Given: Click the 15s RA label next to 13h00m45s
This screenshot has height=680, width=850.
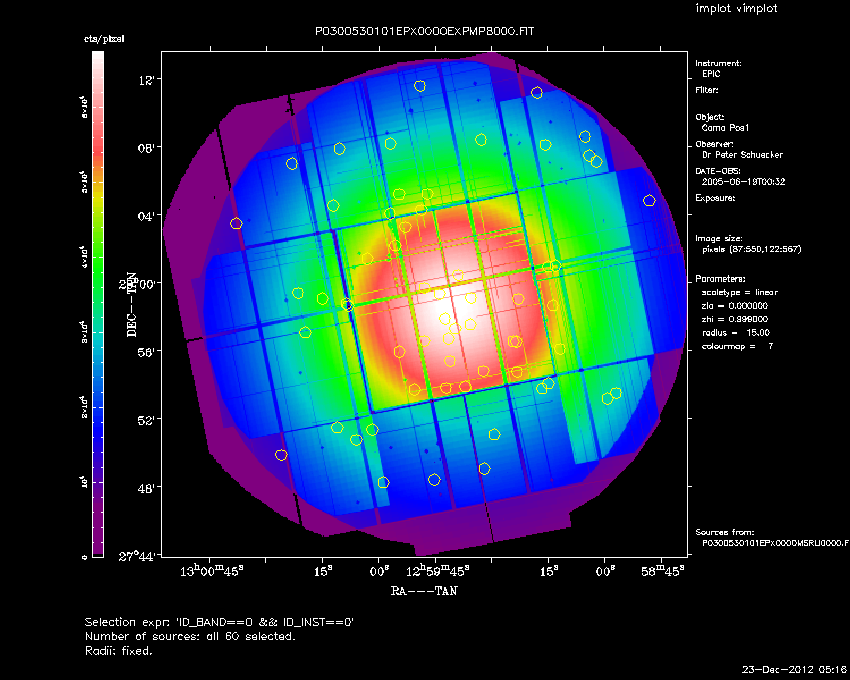Looking at the screenshot, I should [x=323, y=571].
